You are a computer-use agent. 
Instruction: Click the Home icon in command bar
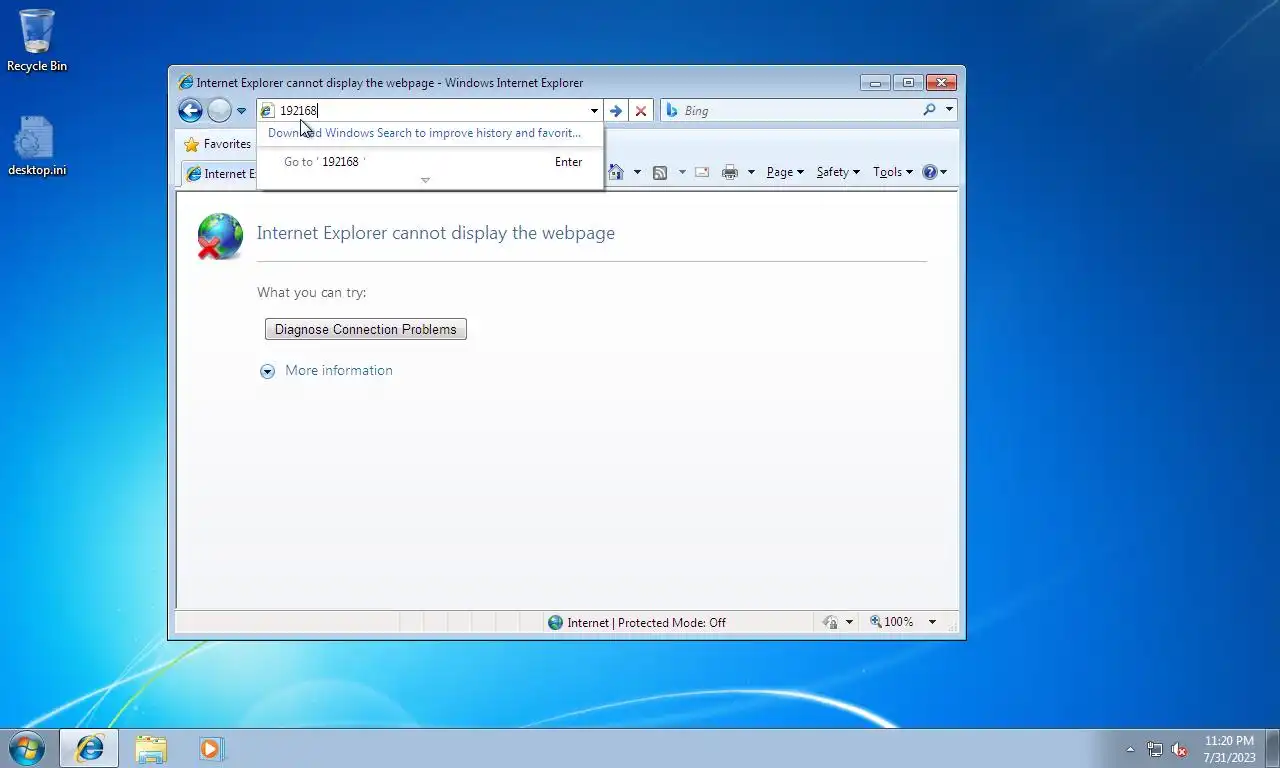point(616,172)
